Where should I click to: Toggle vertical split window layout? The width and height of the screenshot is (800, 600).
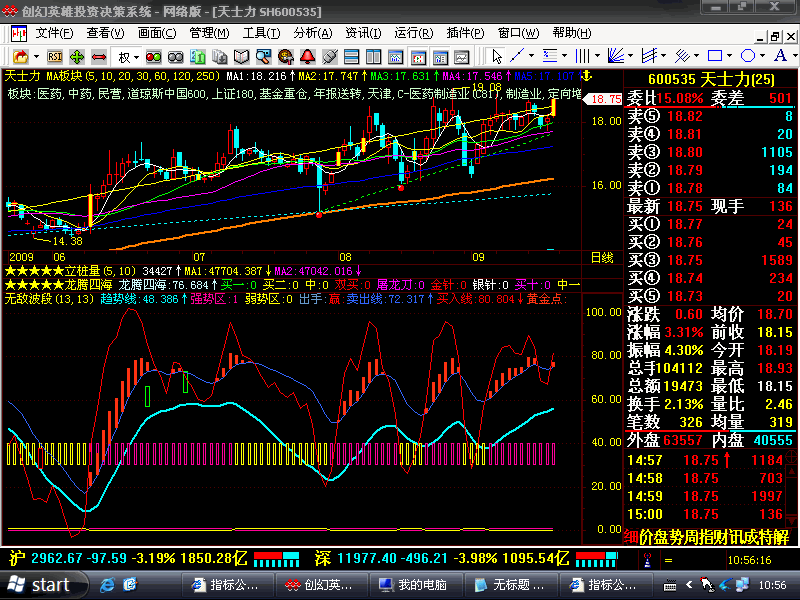click(x=373, y=56)
